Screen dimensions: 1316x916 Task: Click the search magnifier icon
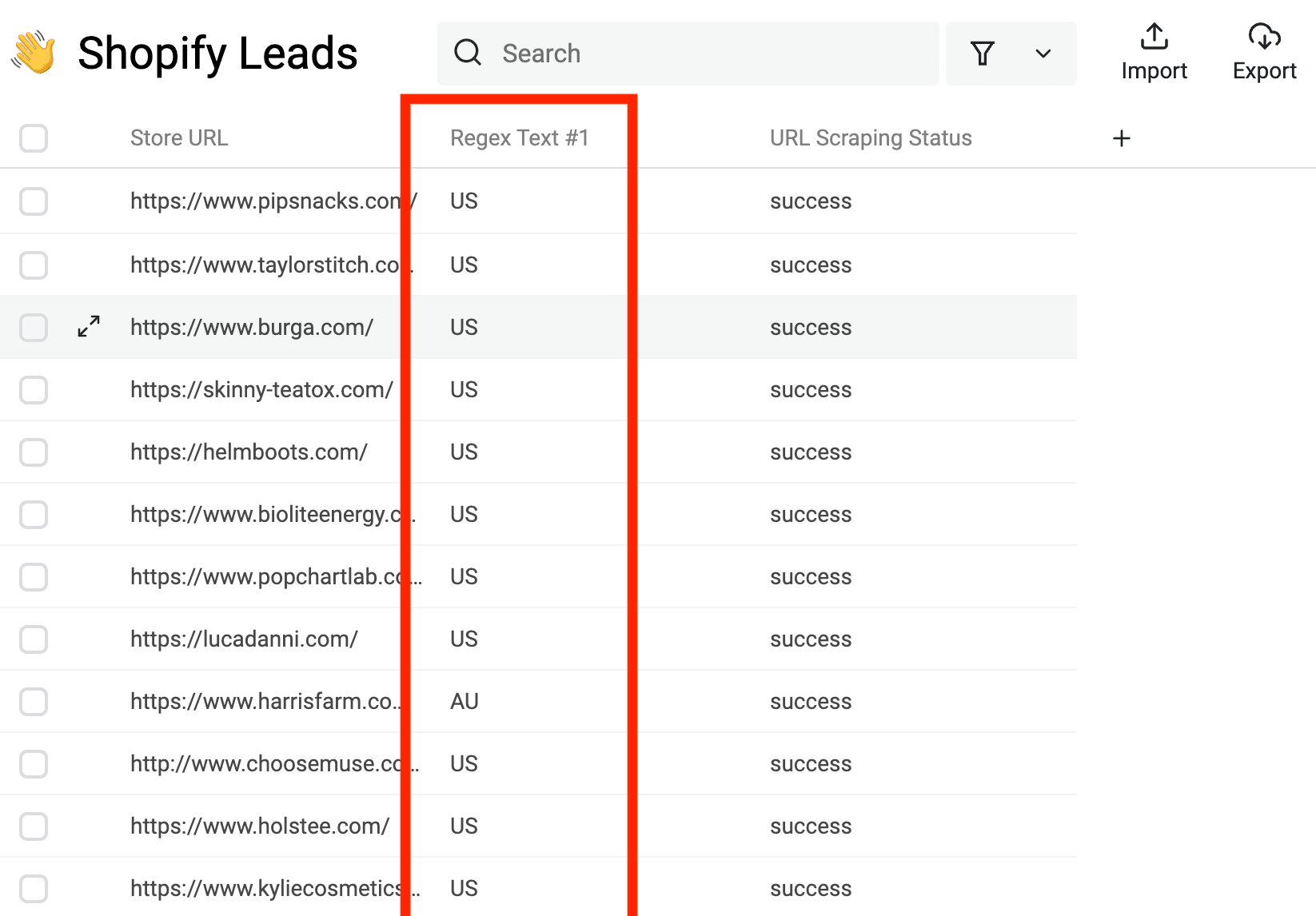click(x=469, y=53)
